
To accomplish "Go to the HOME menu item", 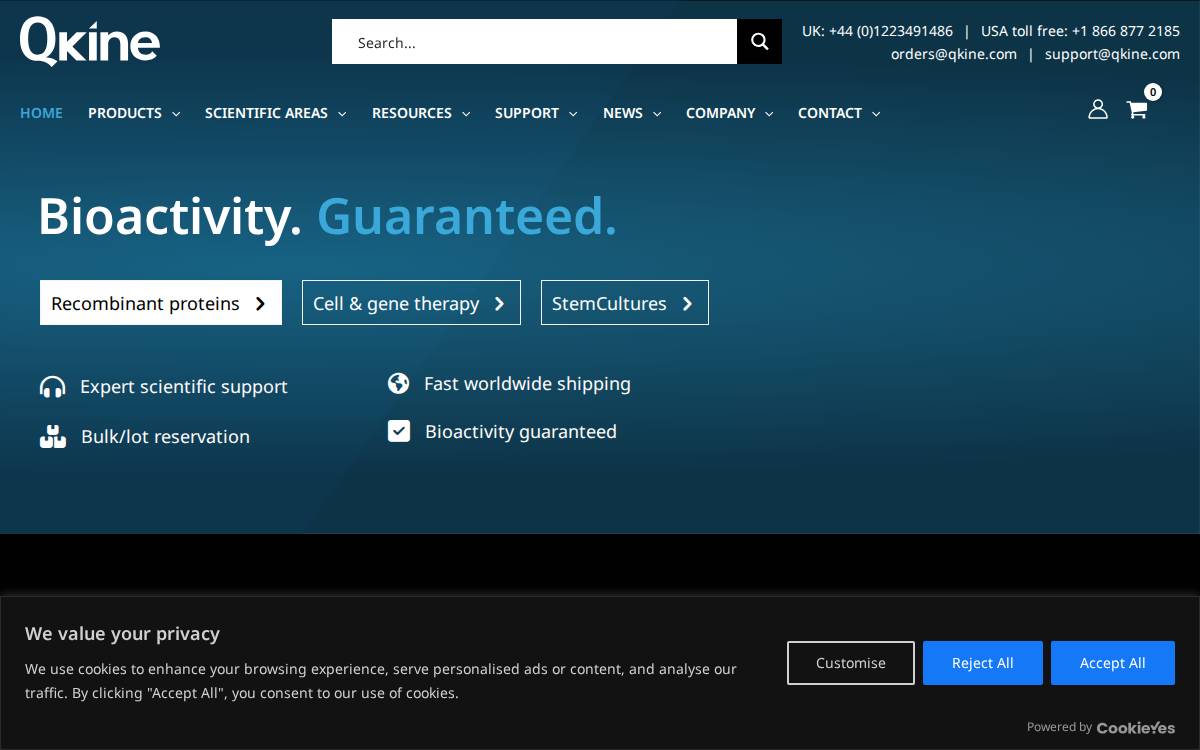I will (x=41, y=113).
